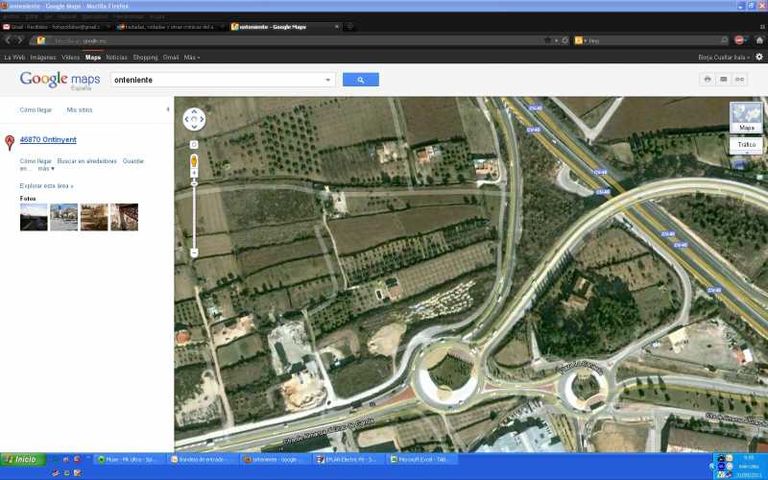Click the red location marker A
This screenshot has height=480, width=768.
pos(10,142)
